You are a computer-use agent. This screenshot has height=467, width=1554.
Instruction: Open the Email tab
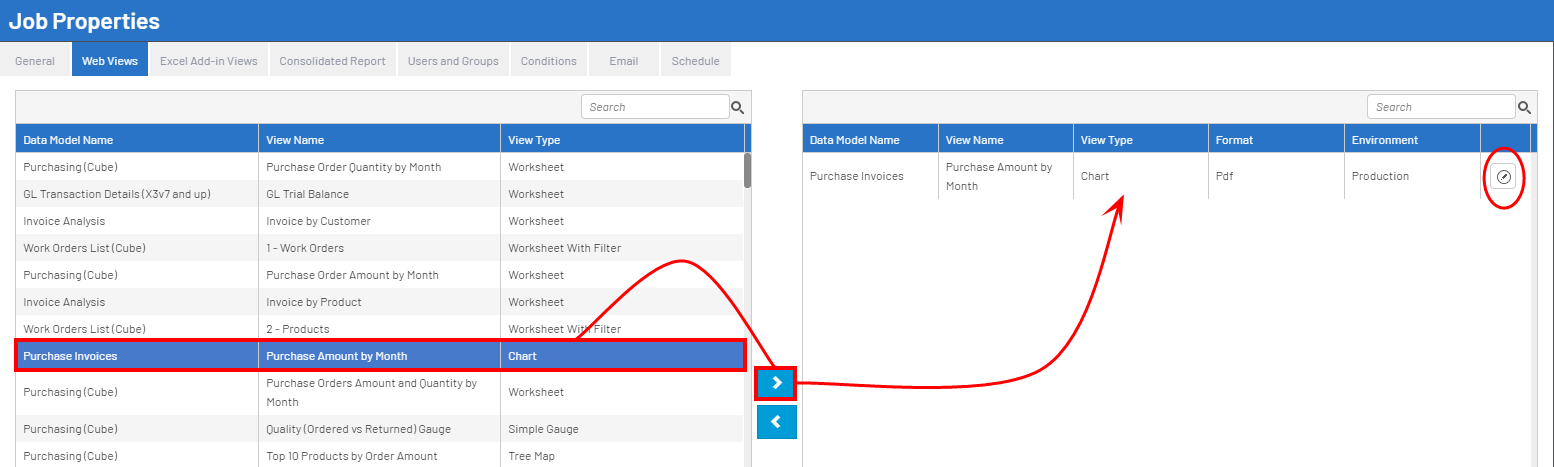pyautogui.click(x=623, y=61)
